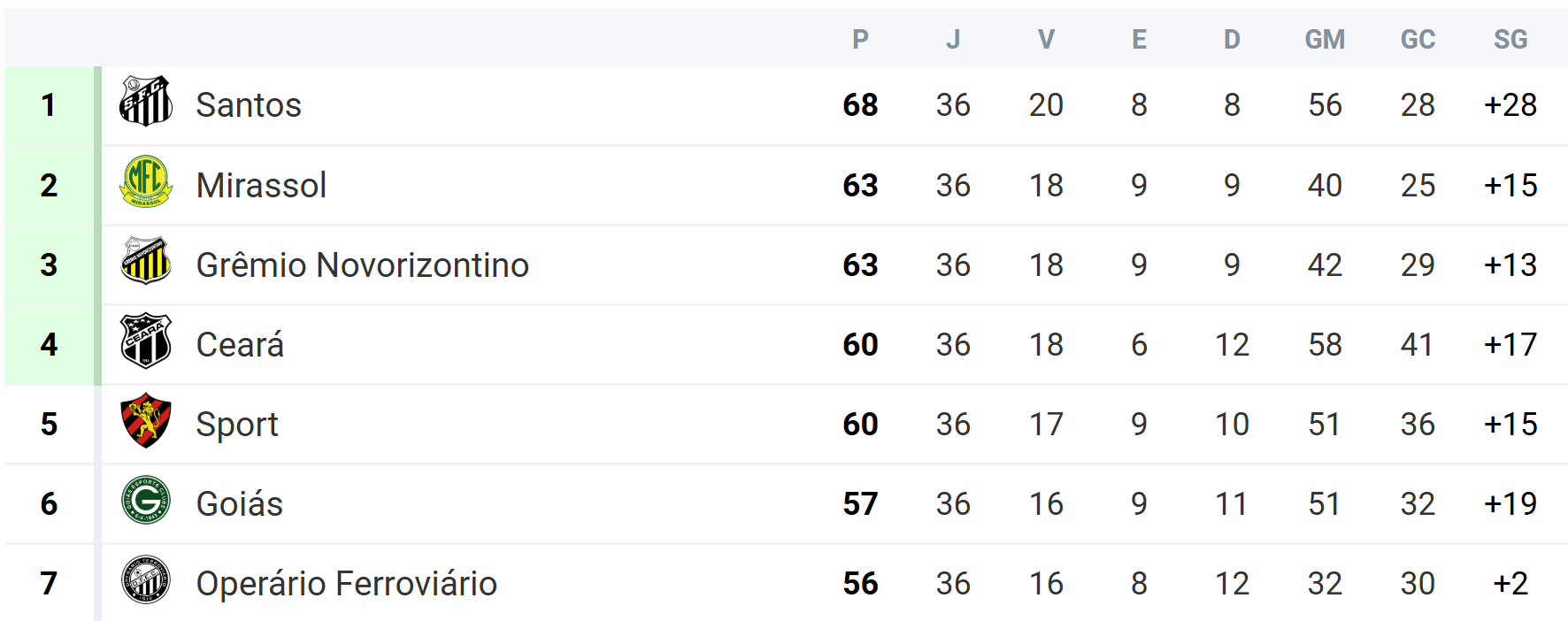
Task: Click the J games column header
Action: (953, 40)
